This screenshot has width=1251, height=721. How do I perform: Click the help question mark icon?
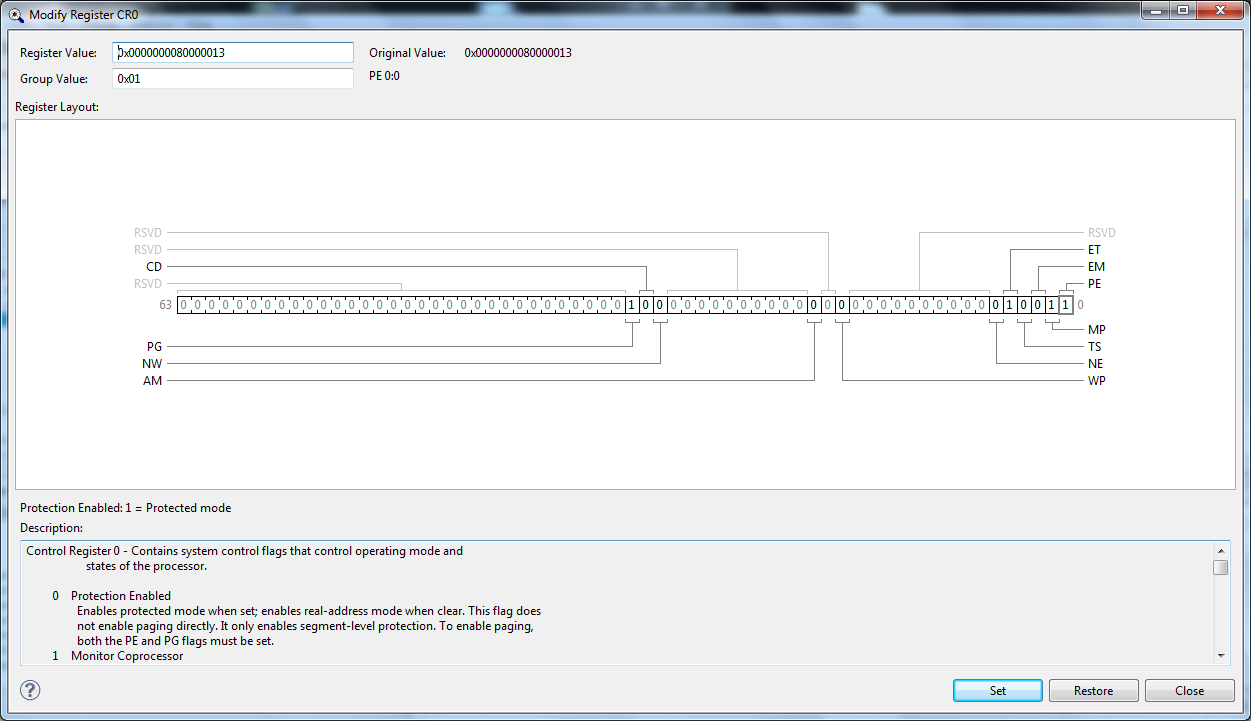pyautogui.click(x=30, y=690)
